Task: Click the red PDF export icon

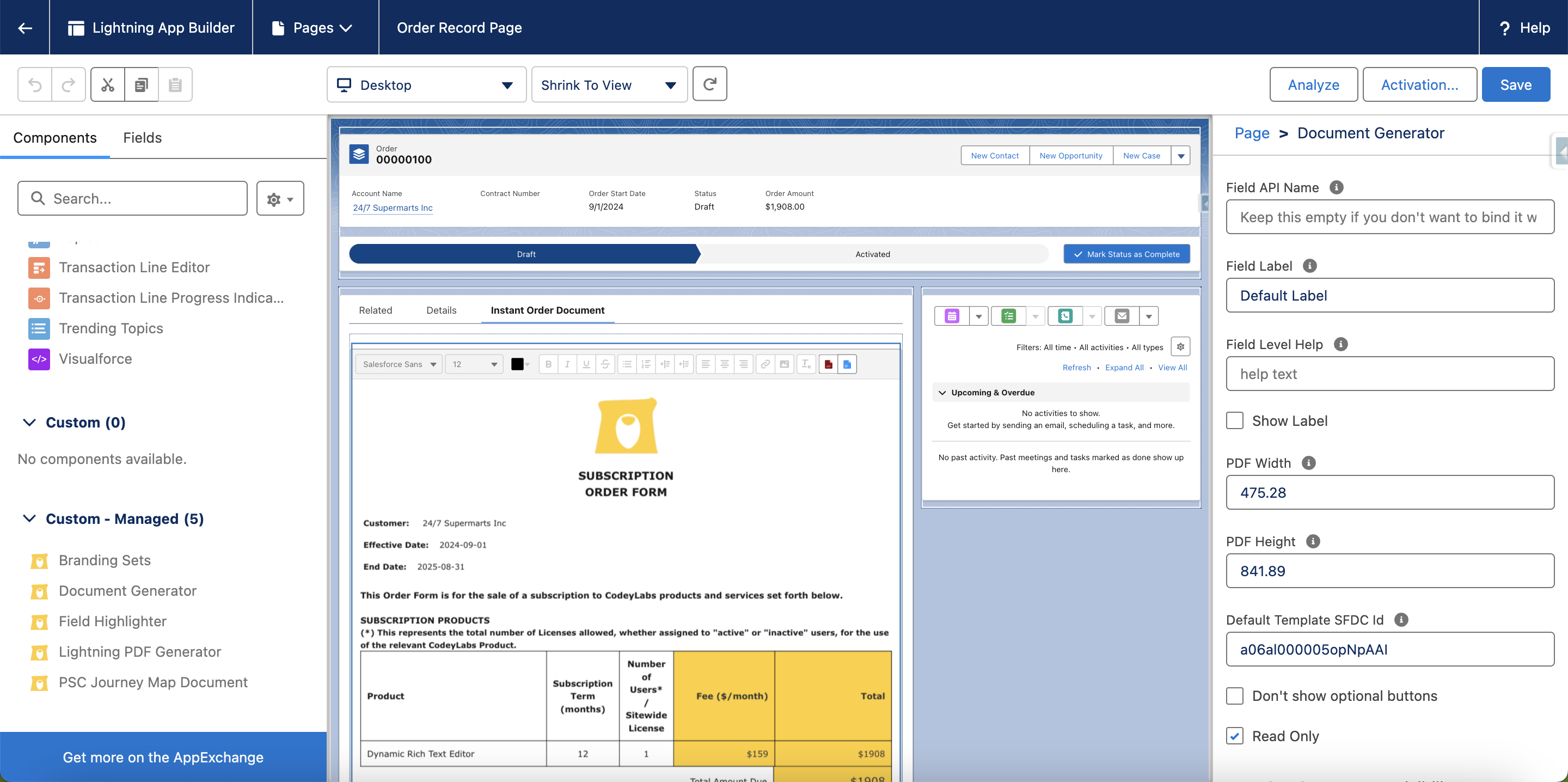Action: (829, 364)
